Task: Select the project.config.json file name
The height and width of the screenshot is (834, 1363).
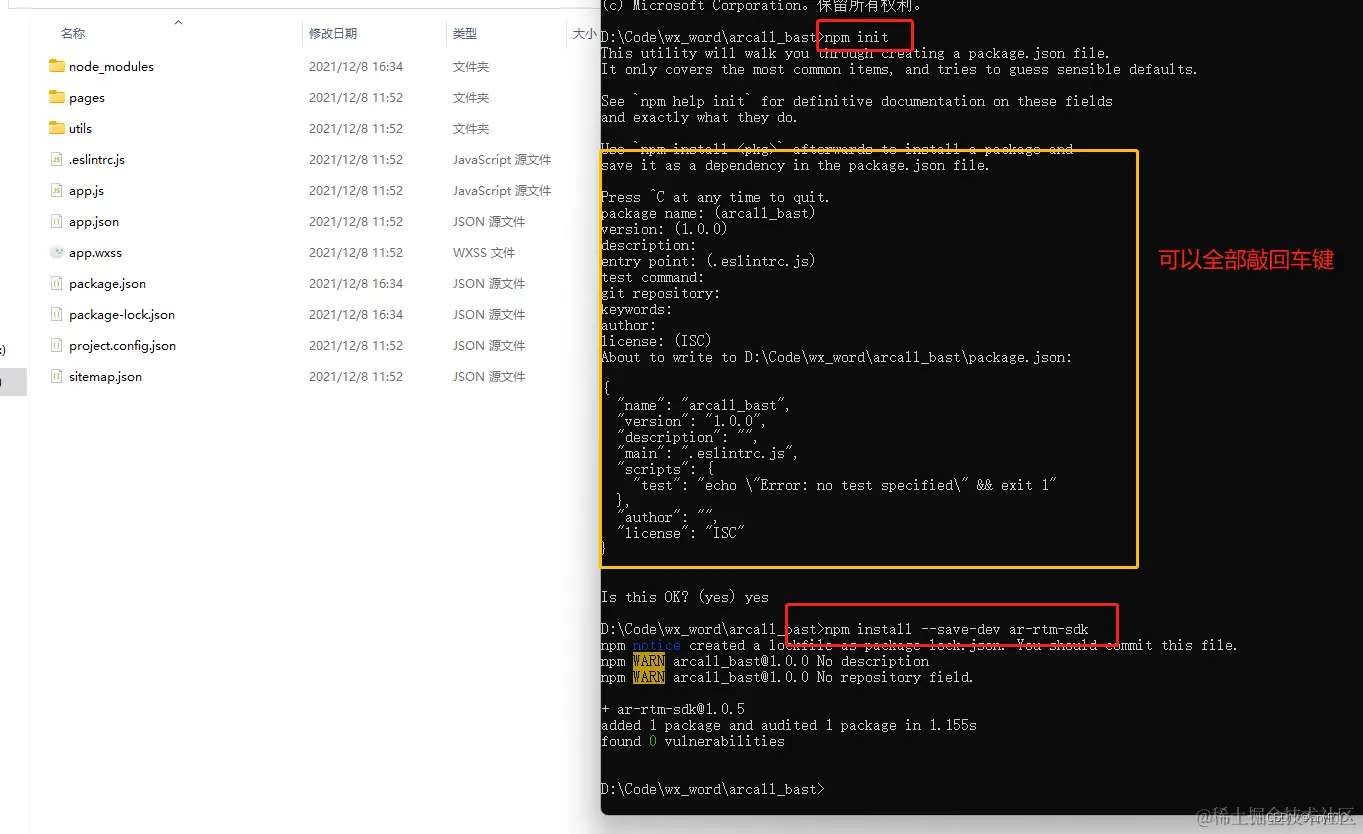Action: click(x=122, y=346)
